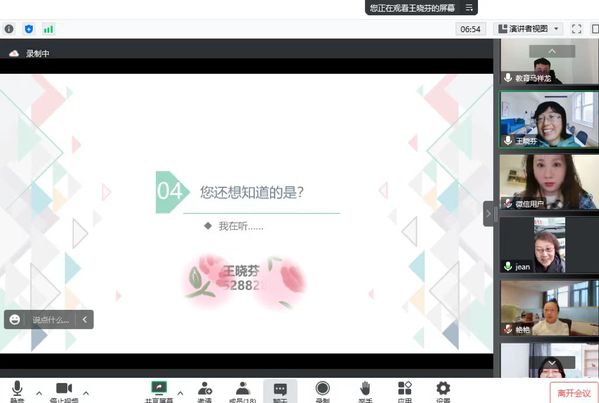
Task: Open the members (18) list
Action: coord(243,388)
